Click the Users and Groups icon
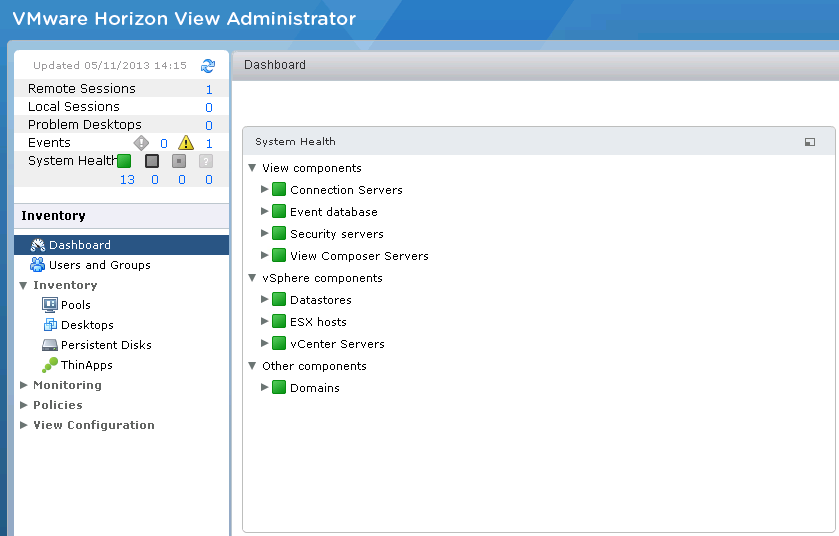 (38, 265)
